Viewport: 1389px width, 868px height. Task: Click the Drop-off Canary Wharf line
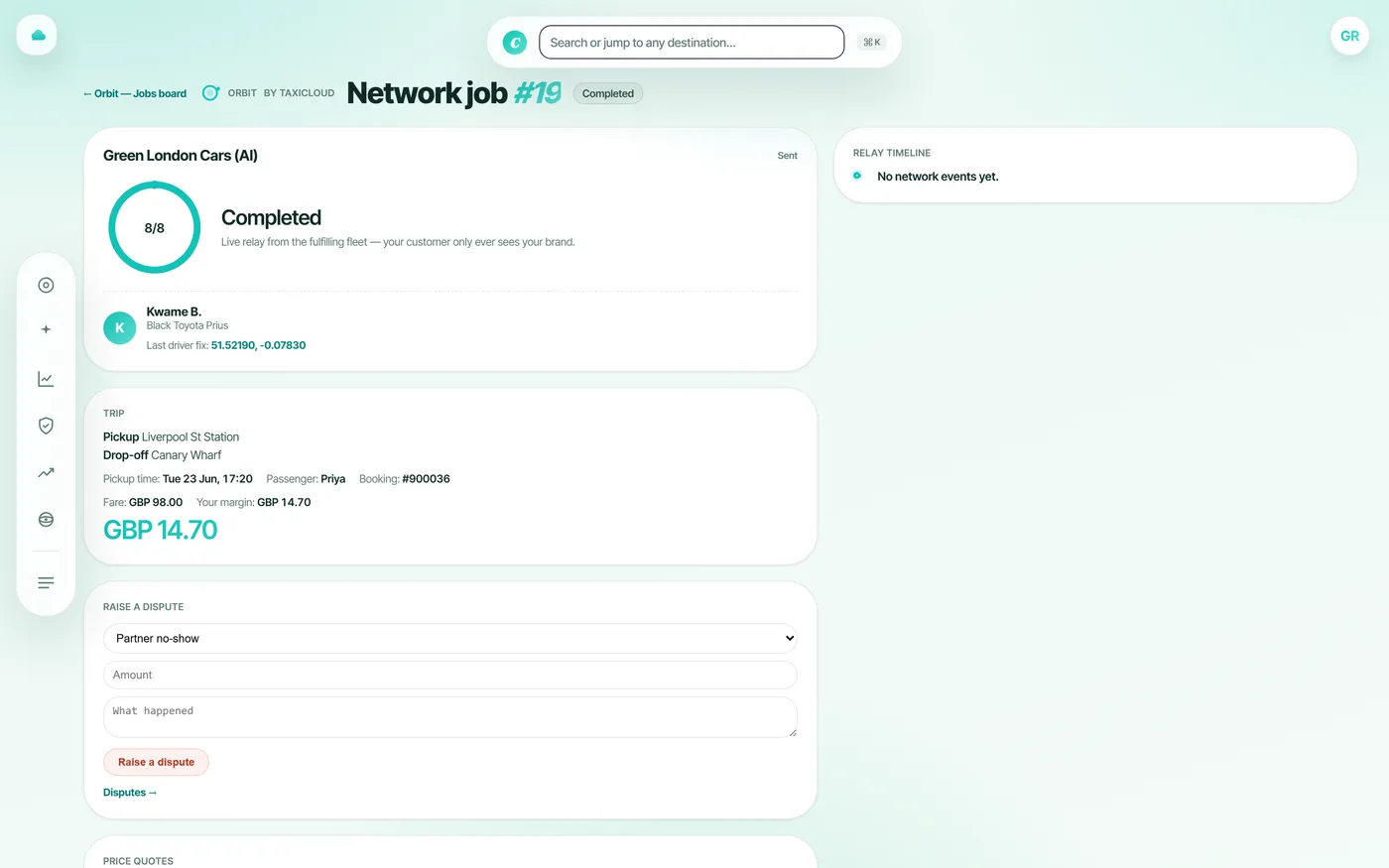(x=163, y=455)
